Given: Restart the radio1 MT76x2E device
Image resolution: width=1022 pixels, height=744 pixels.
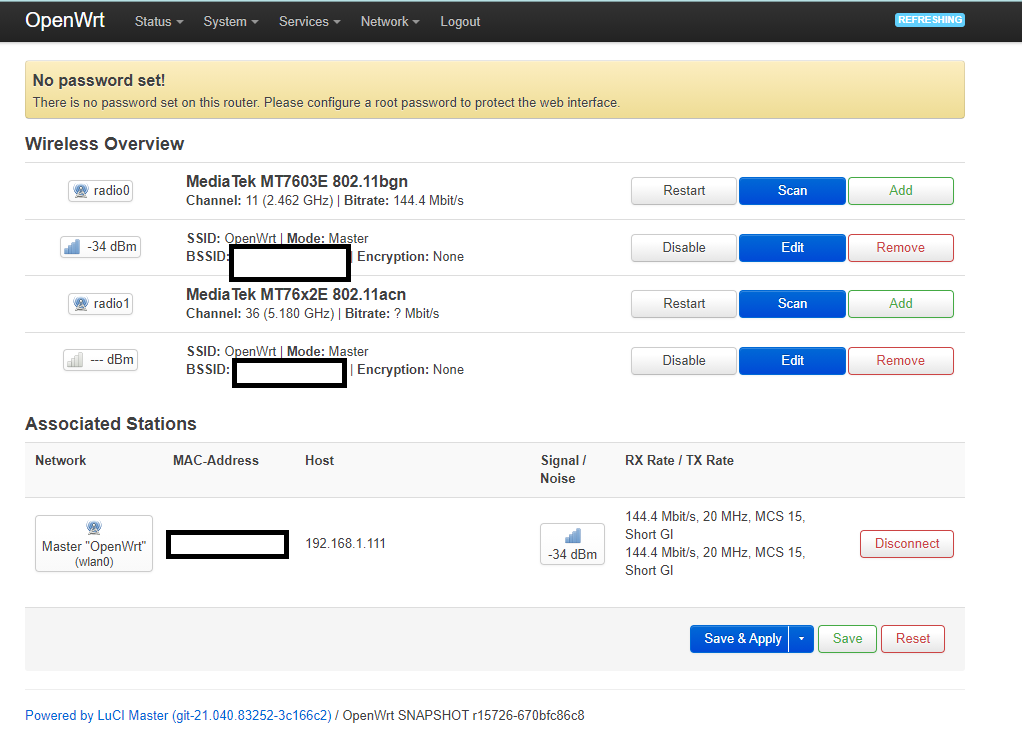Looking at the screenshot, I should click(684, 304).
